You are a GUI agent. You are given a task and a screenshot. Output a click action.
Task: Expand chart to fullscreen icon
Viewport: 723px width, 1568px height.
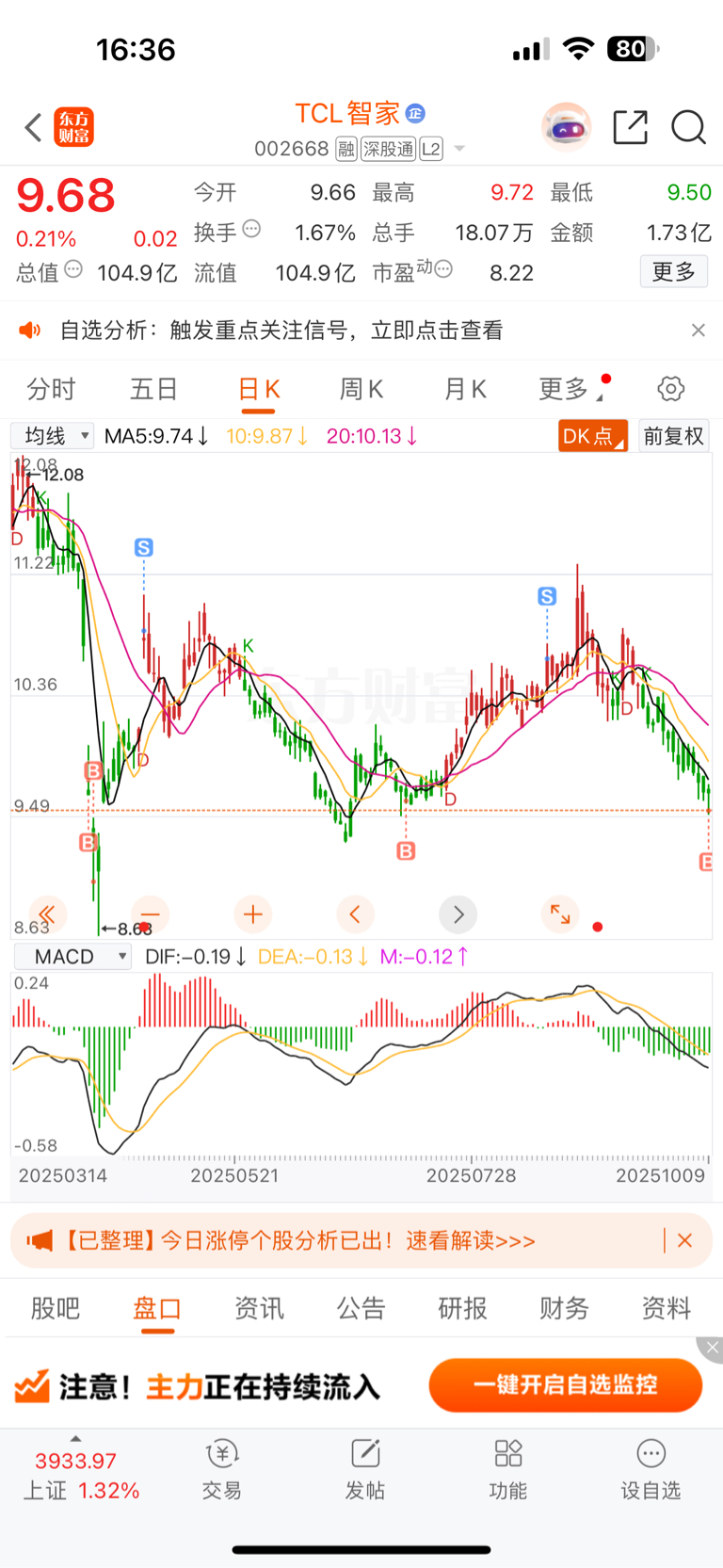tap(560, 914)
